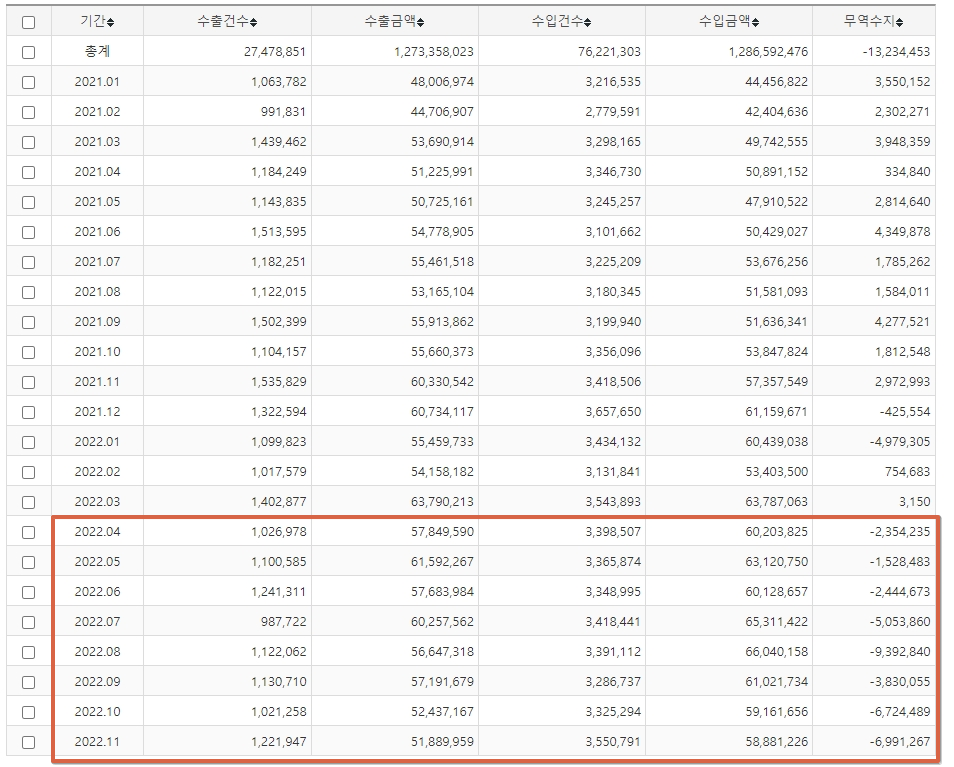Click total export amount 1,273,358,023

pyautogui.click(x=434, y=52)
